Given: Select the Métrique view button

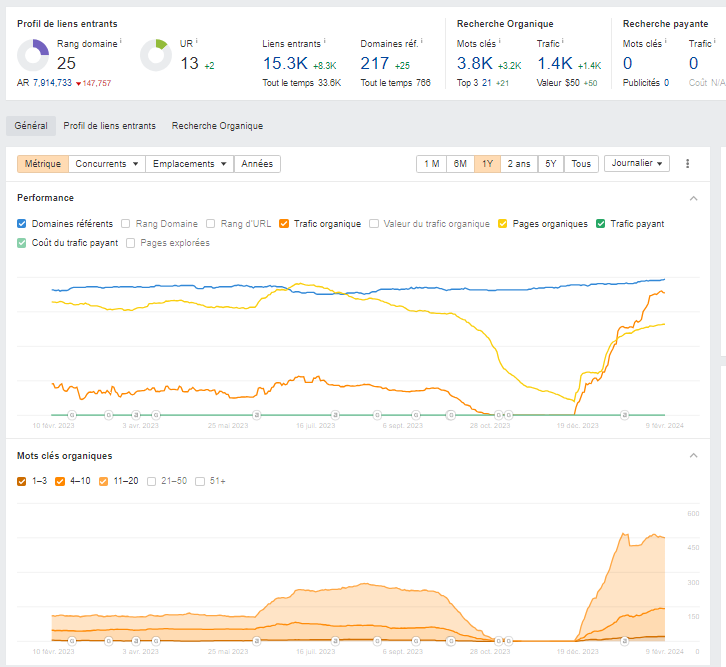Looking at the screenshot, I should (43, 164).
